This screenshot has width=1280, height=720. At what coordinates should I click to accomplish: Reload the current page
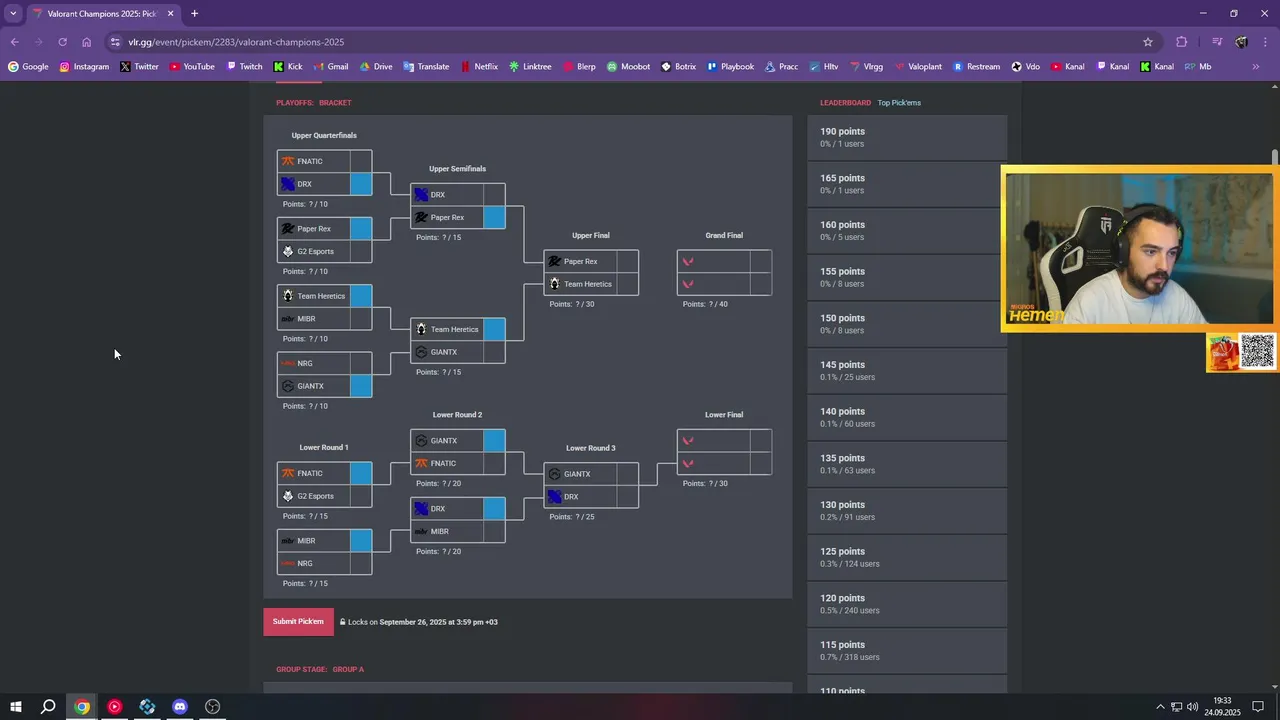click(62, 42)
